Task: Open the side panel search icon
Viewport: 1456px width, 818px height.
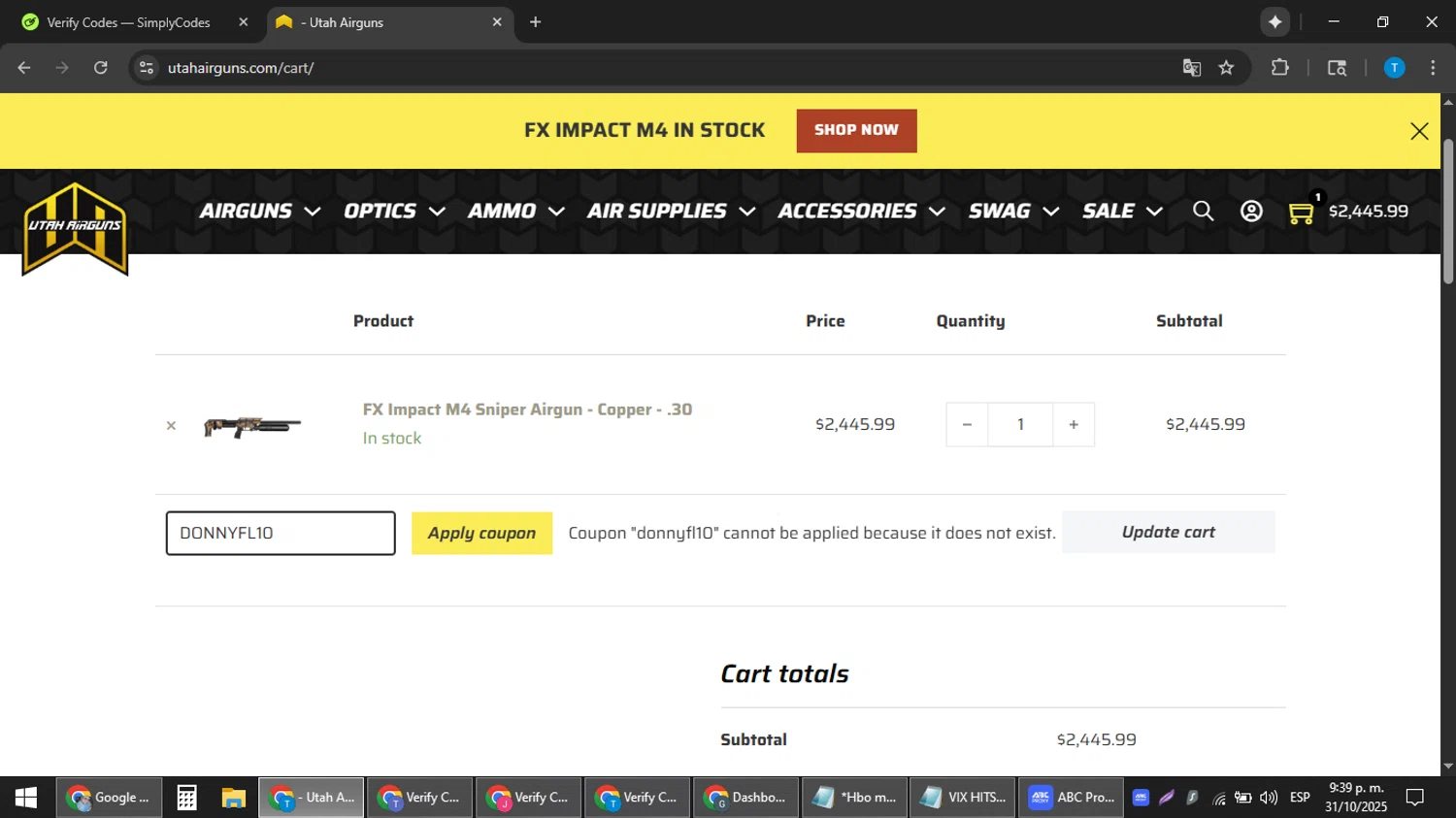Action: pos(1337,68)
